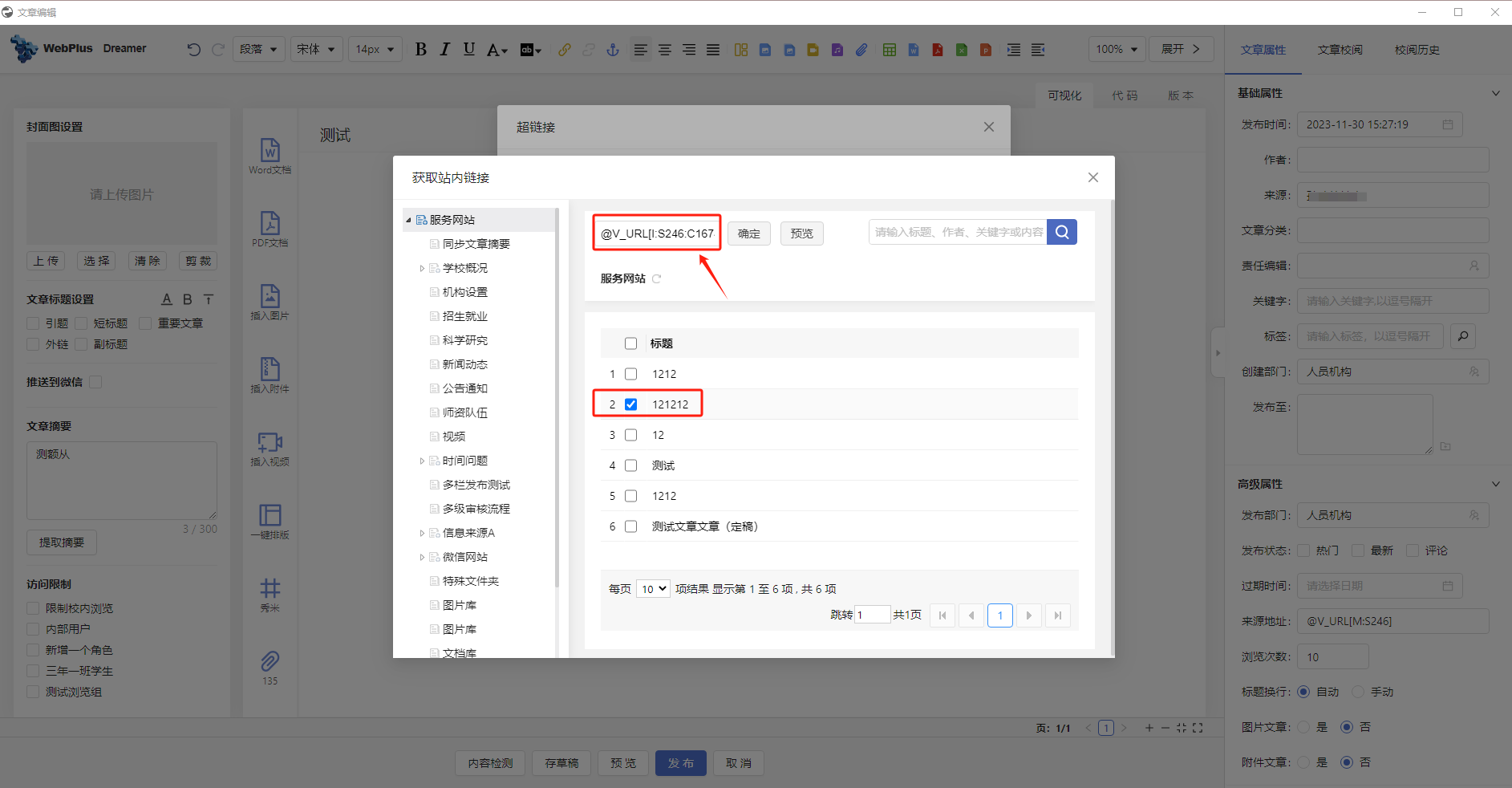Open the font color picker in toolbar
This screenshot has height=788, width=1512.
497,50
